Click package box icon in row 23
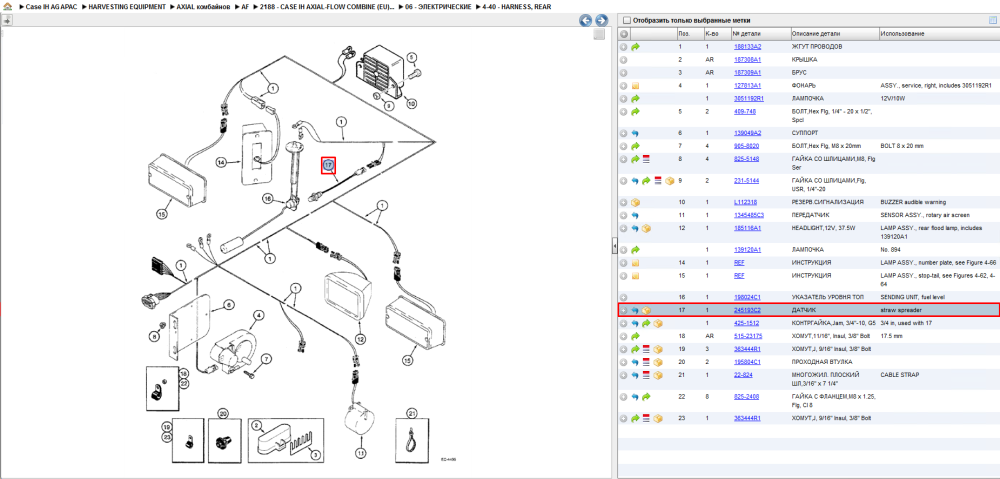Viewport: 1000px width, 479px height. [x=658, y=418]
